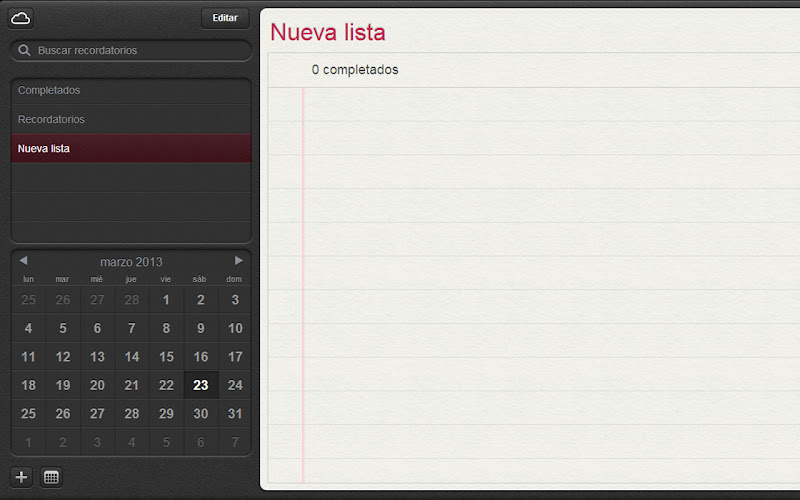800x500 pixels.
Task: Select greyed April 7 in last row
Action: [235, 442]
